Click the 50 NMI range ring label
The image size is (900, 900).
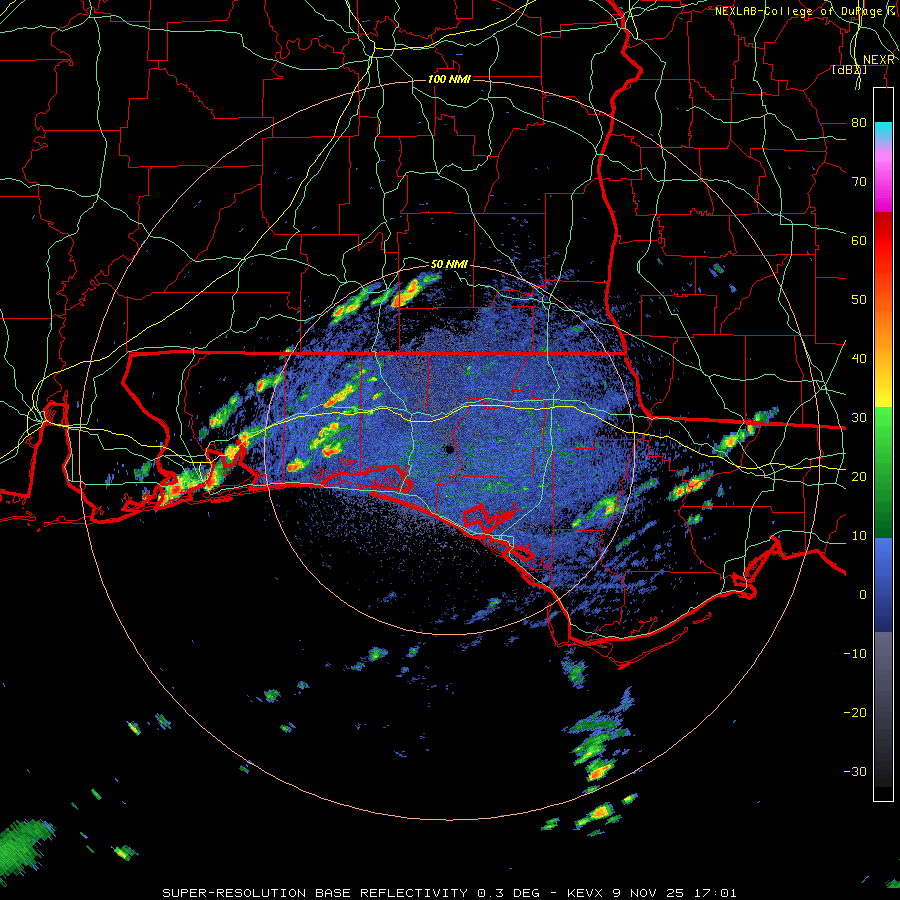[x=449, y=265]
